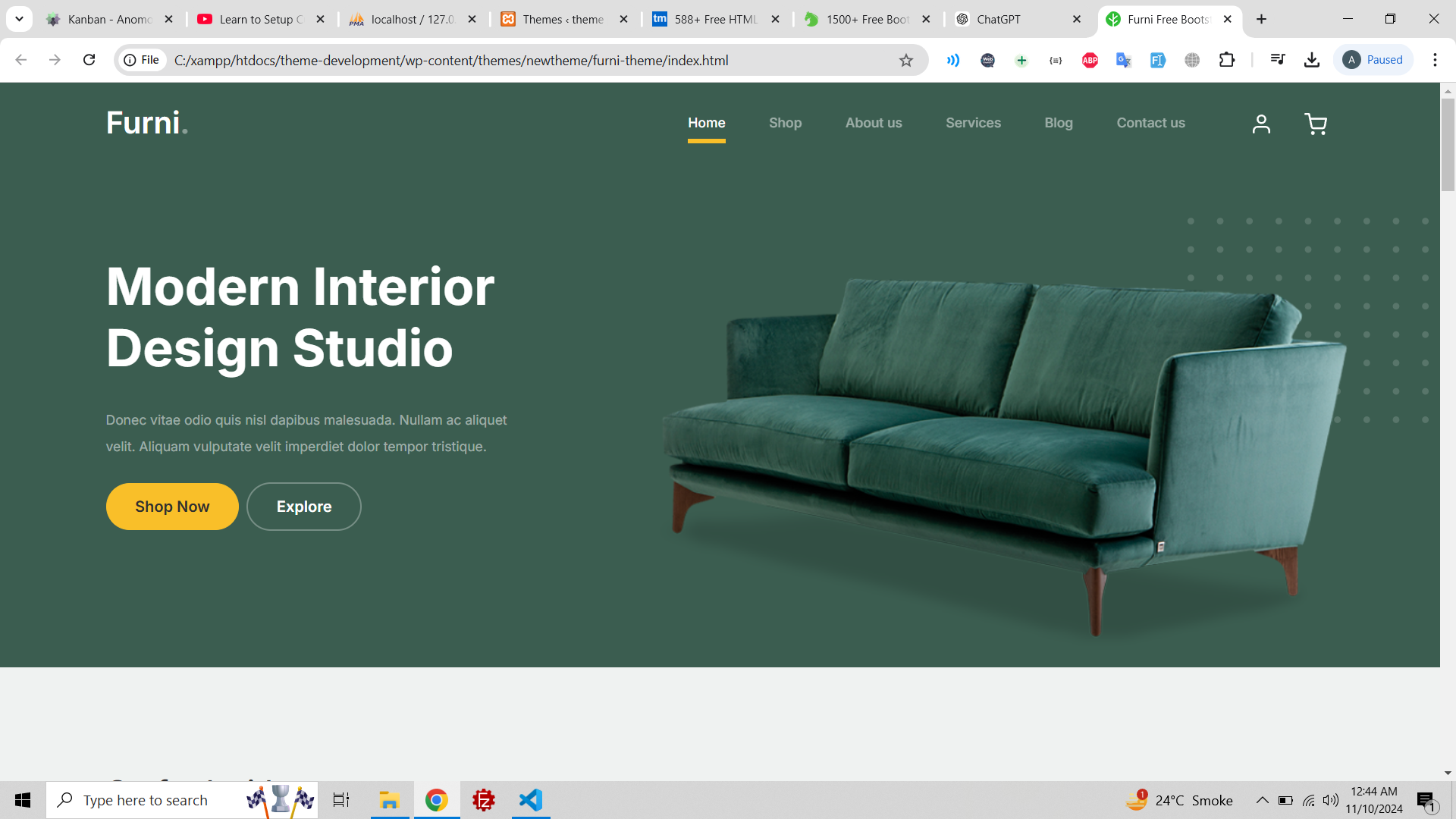Screen dimensions: 1456x819
Task: Click the Shop Now button
Action: point(172,507)
